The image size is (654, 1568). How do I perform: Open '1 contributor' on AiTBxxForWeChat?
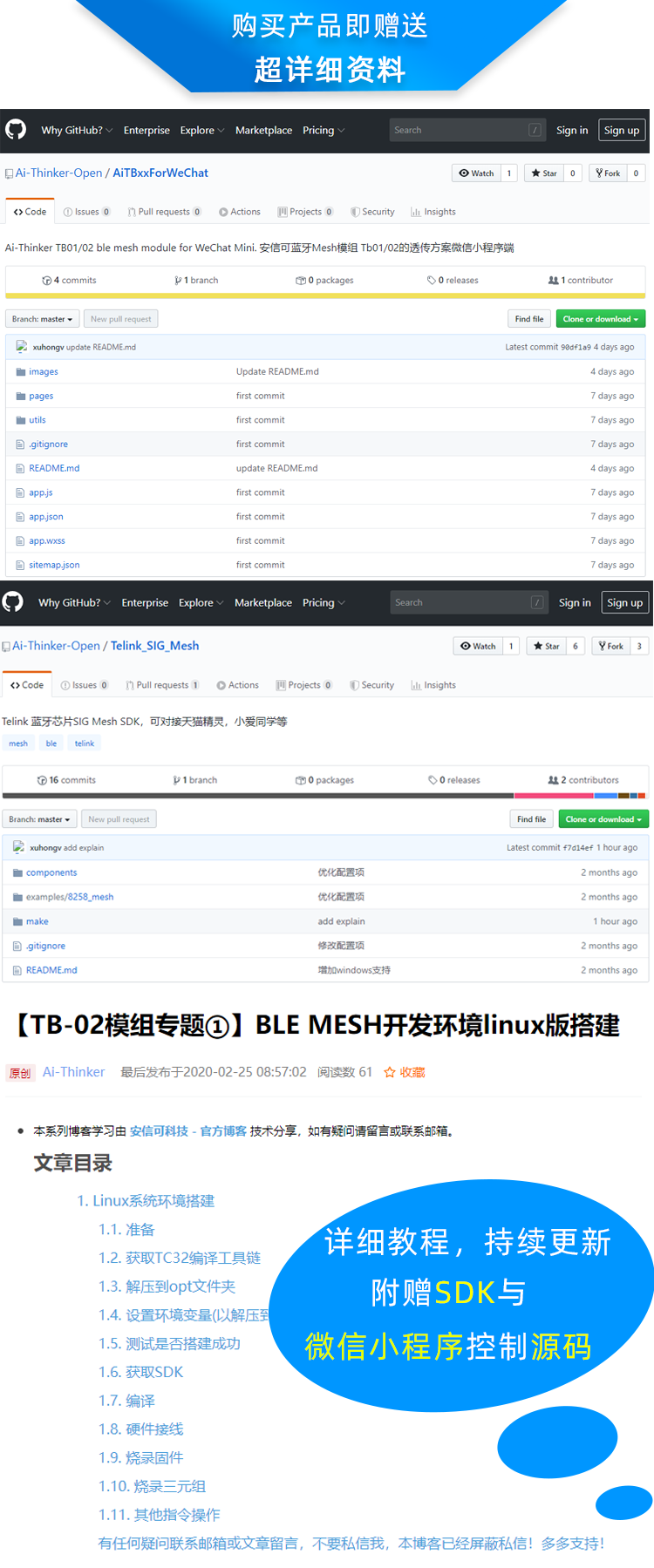[x=580, y=280]
